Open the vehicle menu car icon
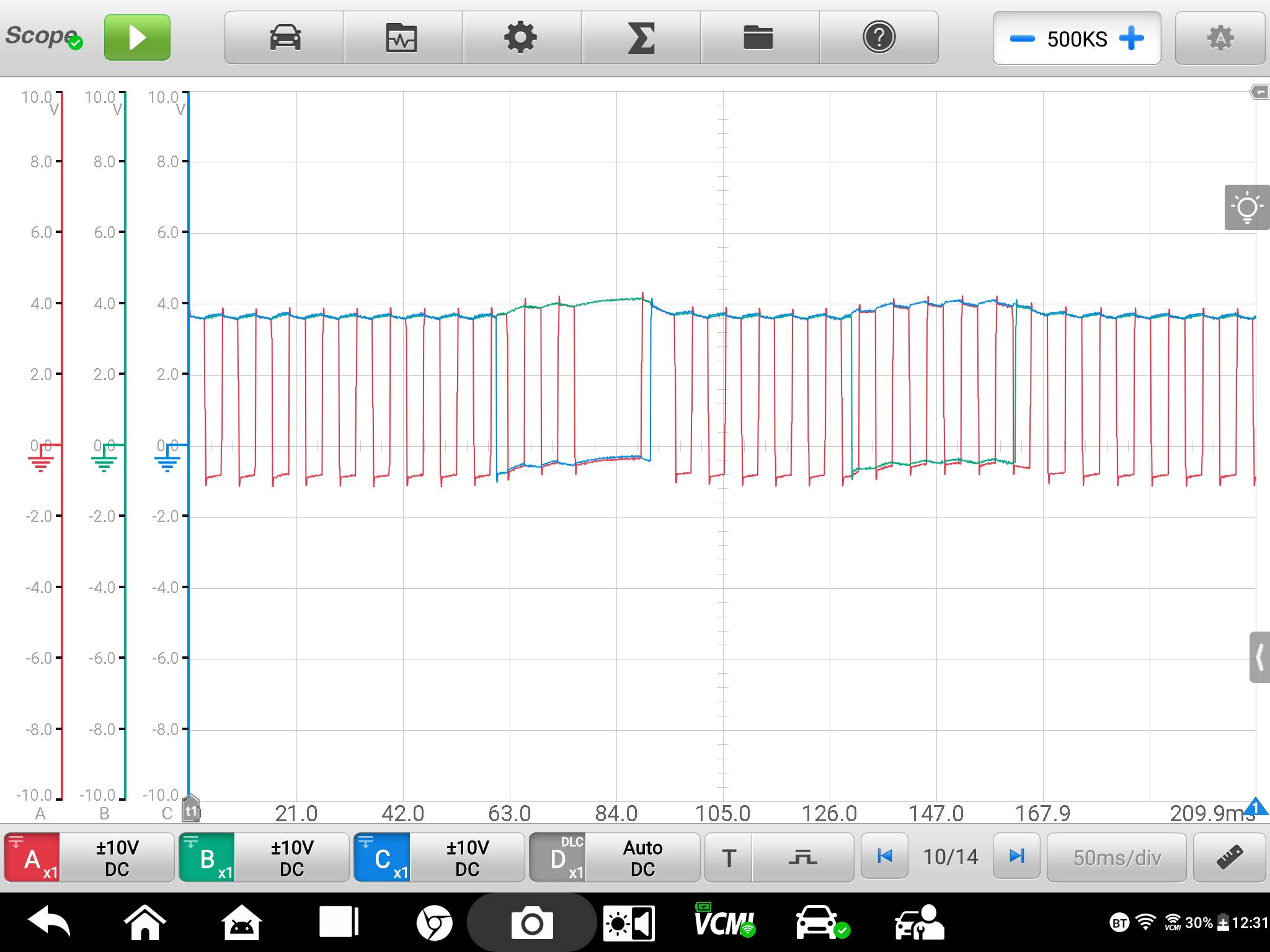This screenshot has height=952, width=1270. (285, 38)
